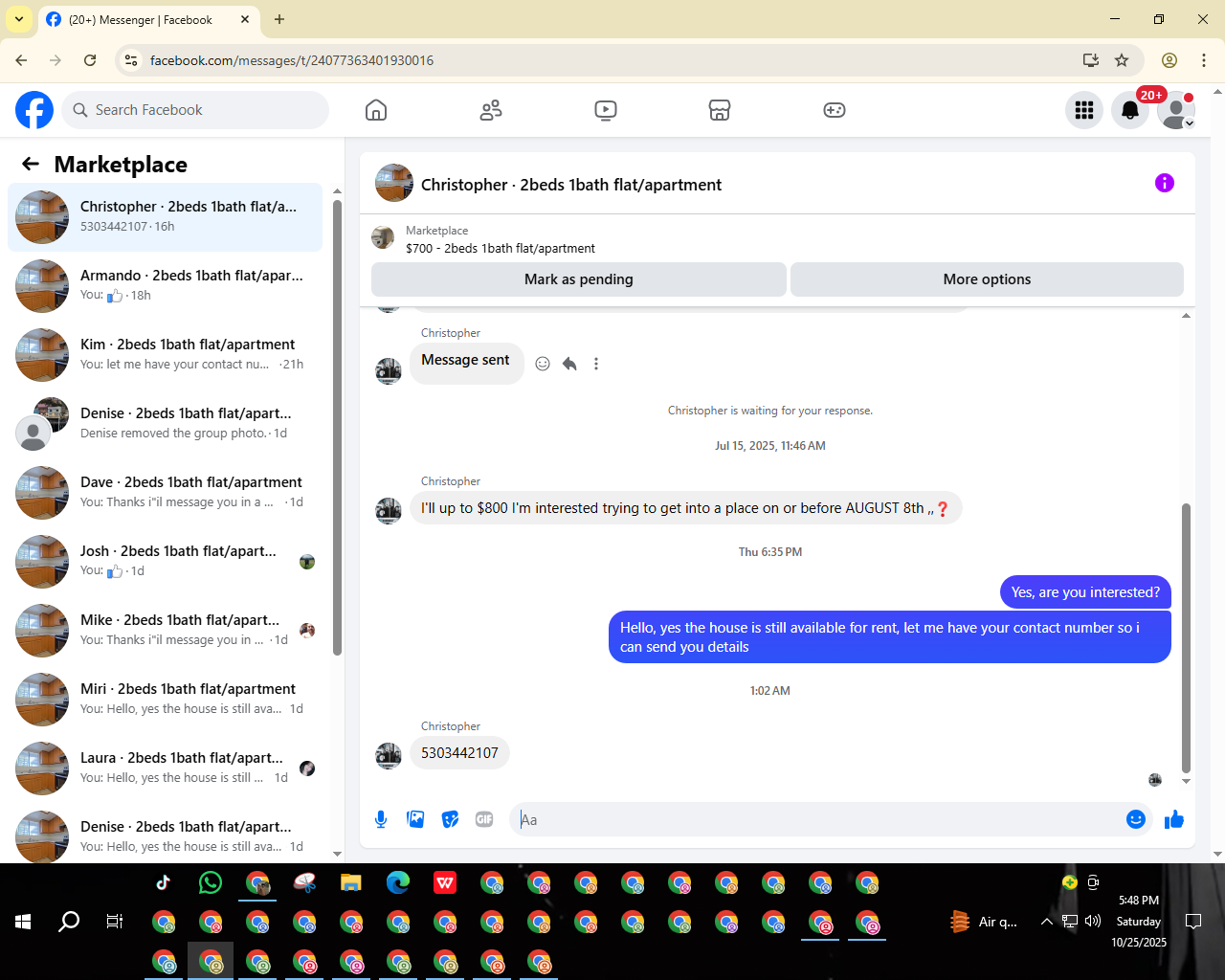
Task: Open Dave conversation
Action: click(166, 493)
